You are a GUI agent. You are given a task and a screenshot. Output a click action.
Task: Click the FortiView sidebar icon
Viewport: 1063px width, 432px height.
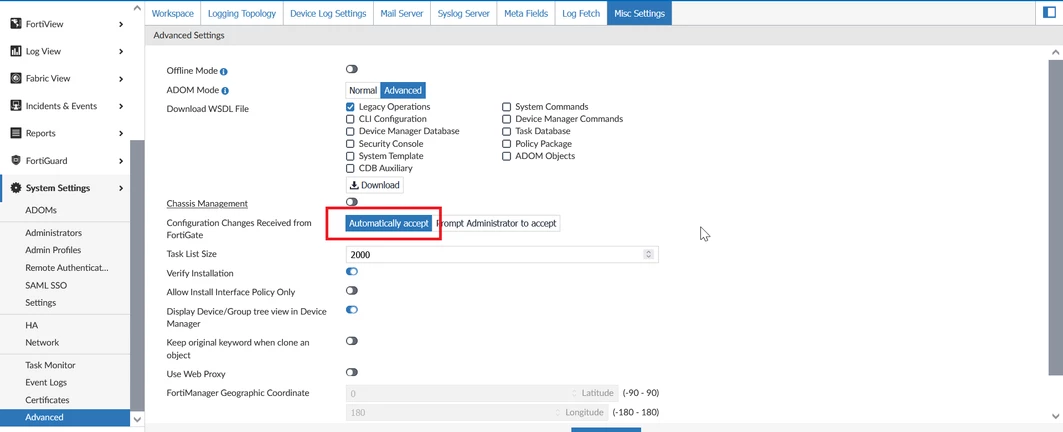click(16, 24)
